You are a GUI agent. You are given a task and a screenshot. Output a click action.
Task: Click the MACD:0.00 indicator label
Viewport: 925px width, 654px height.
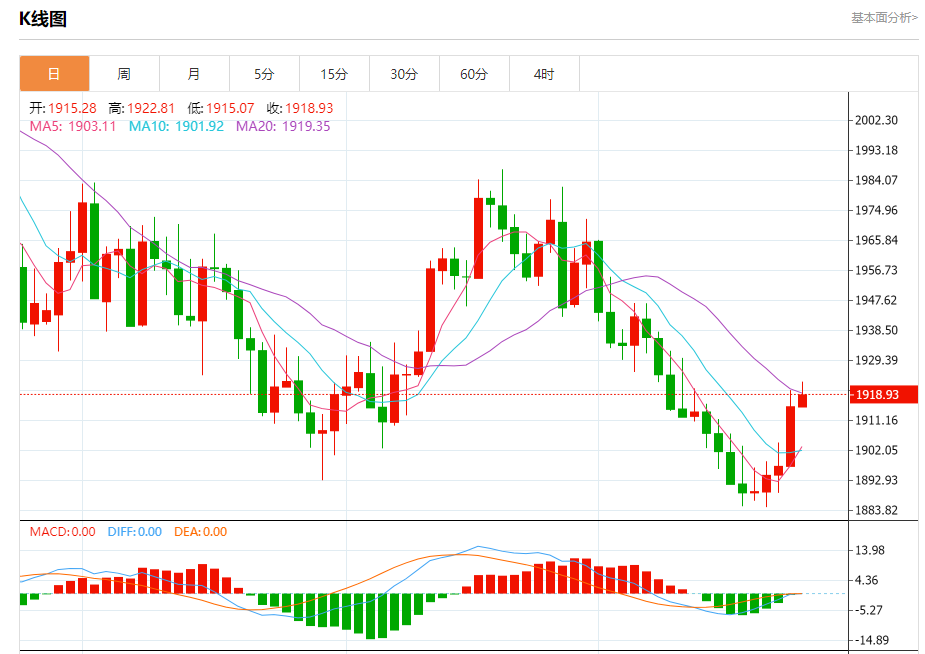tap(63, 531)
